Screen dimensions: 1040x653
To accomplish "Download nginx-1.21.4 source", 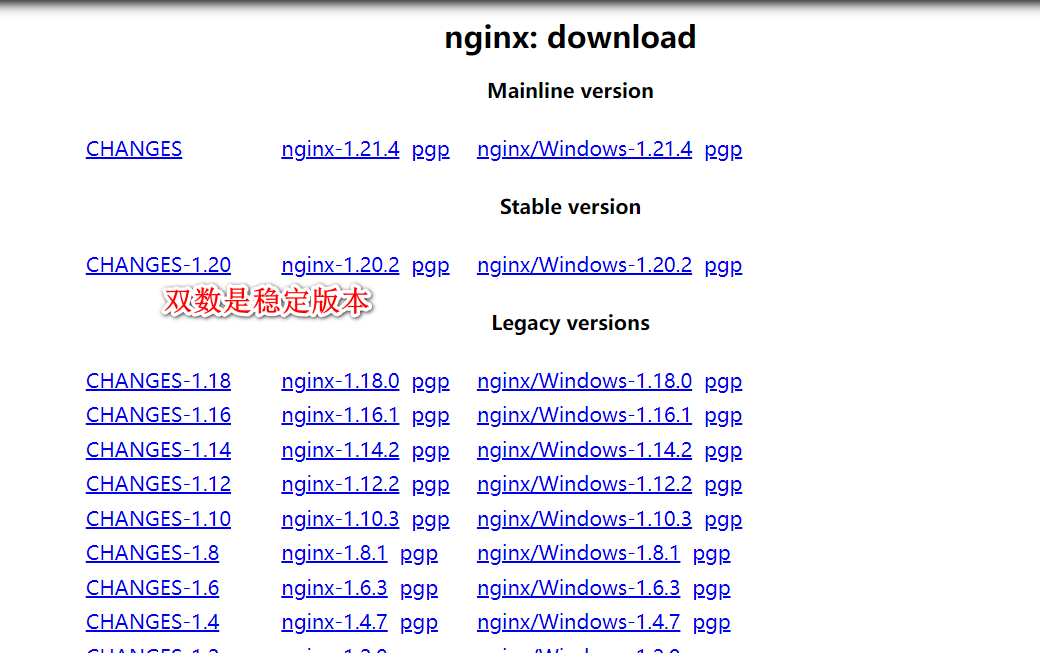I will coord(340,149).
